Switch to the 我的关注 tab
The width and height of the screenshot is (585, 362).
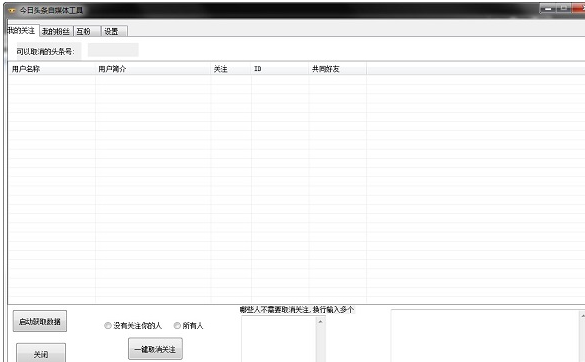click(x=22, y=31)
